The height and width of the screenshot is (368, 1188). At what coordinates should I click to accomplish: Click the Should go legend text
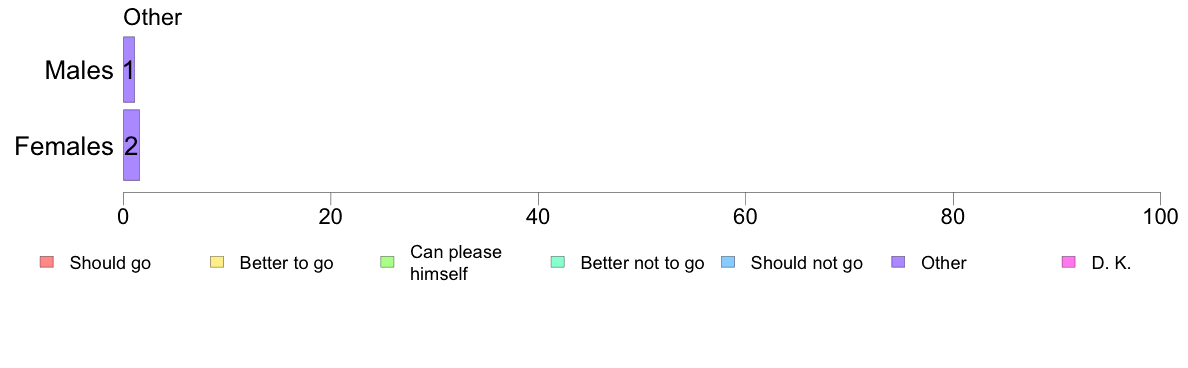(x=110, y=264)
